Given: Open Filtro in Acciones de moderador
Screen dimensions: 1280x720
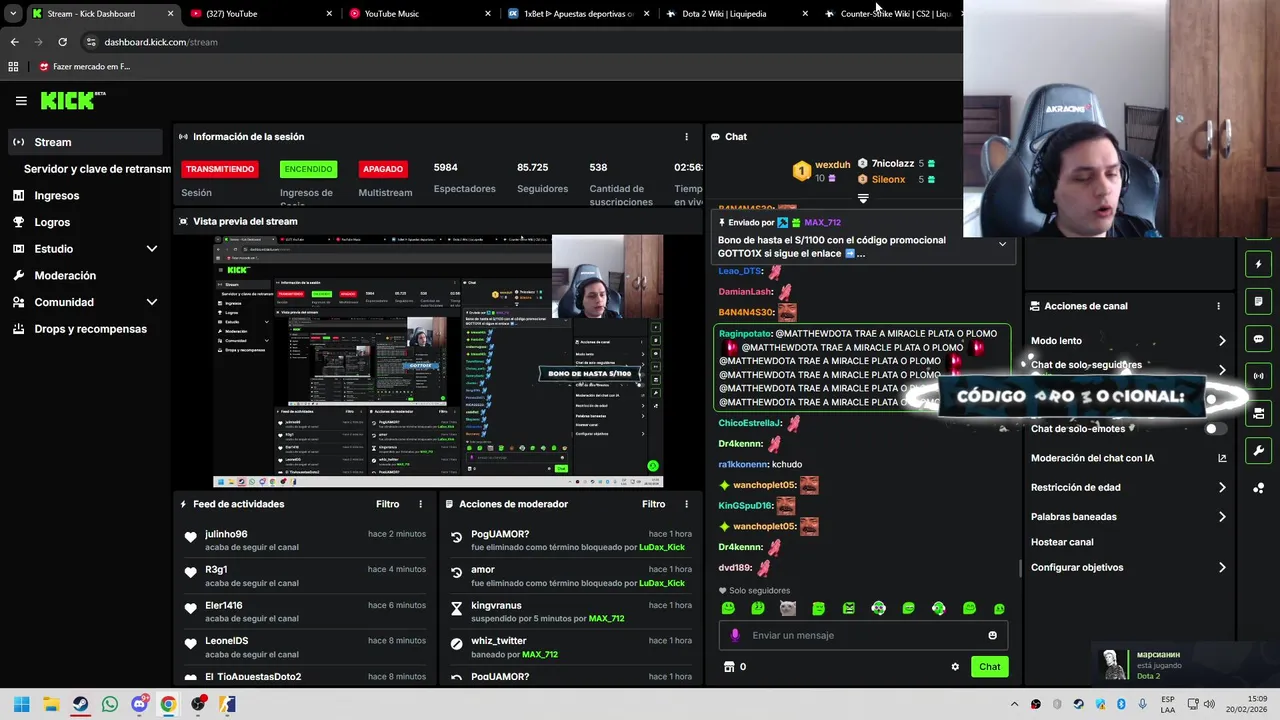Looking at the screenshot, I should coord(653,504).
